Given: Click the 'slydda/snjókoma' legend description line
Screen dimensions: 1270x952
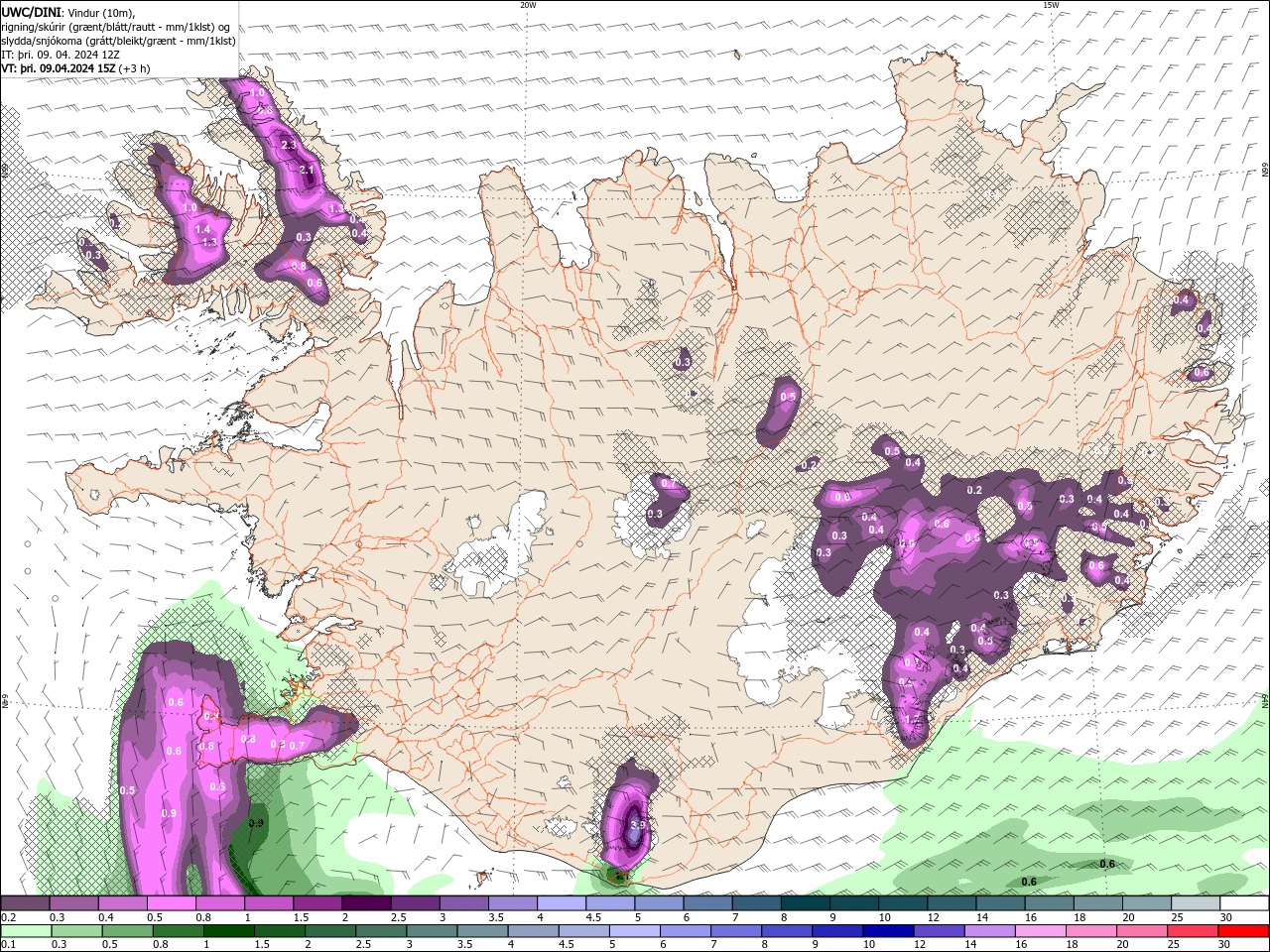Looking at the screenshot, I should pyautogui.click(x=118, y=41).
